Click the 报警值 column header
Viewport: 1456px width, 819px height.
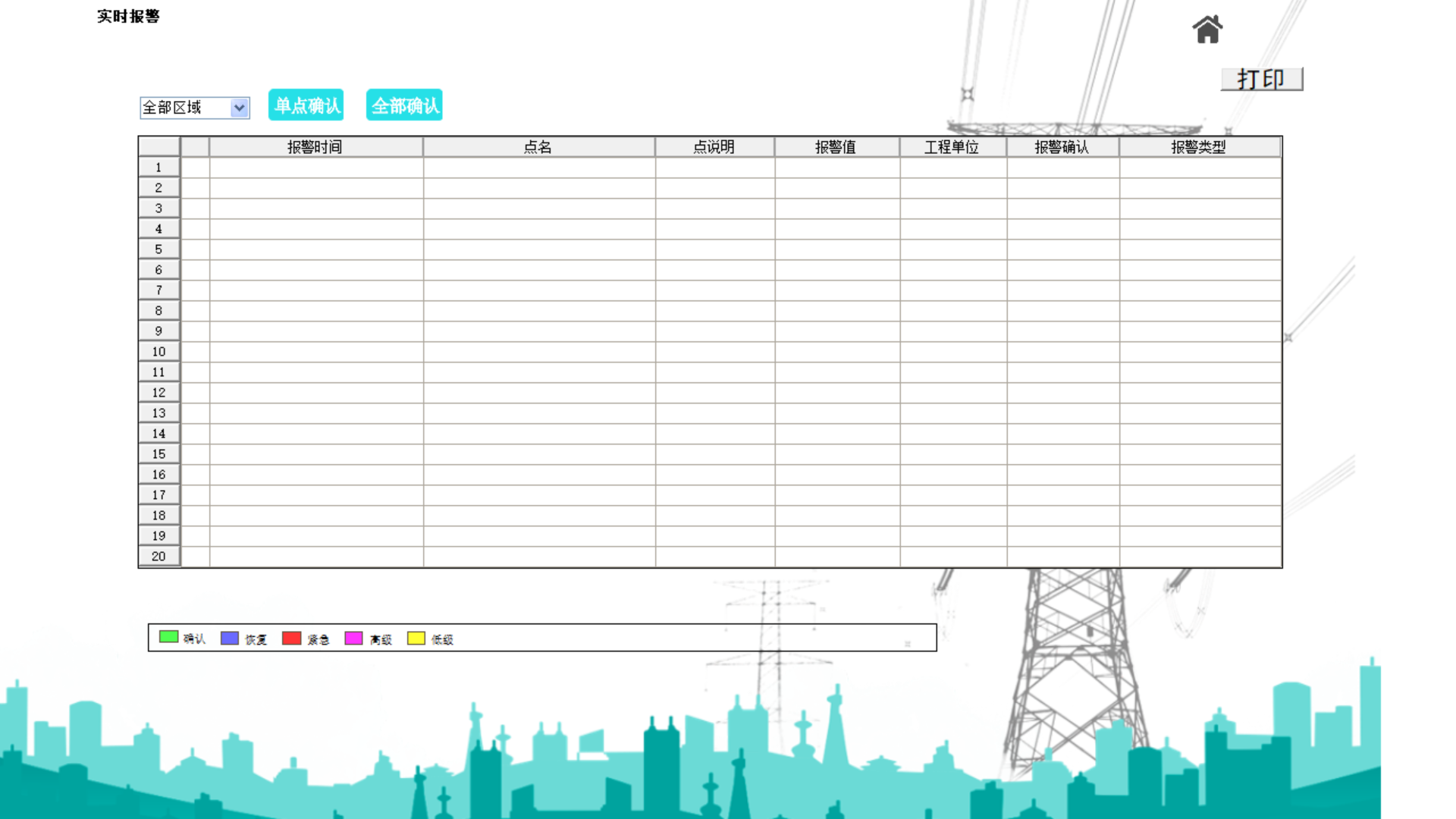point(836,147)
